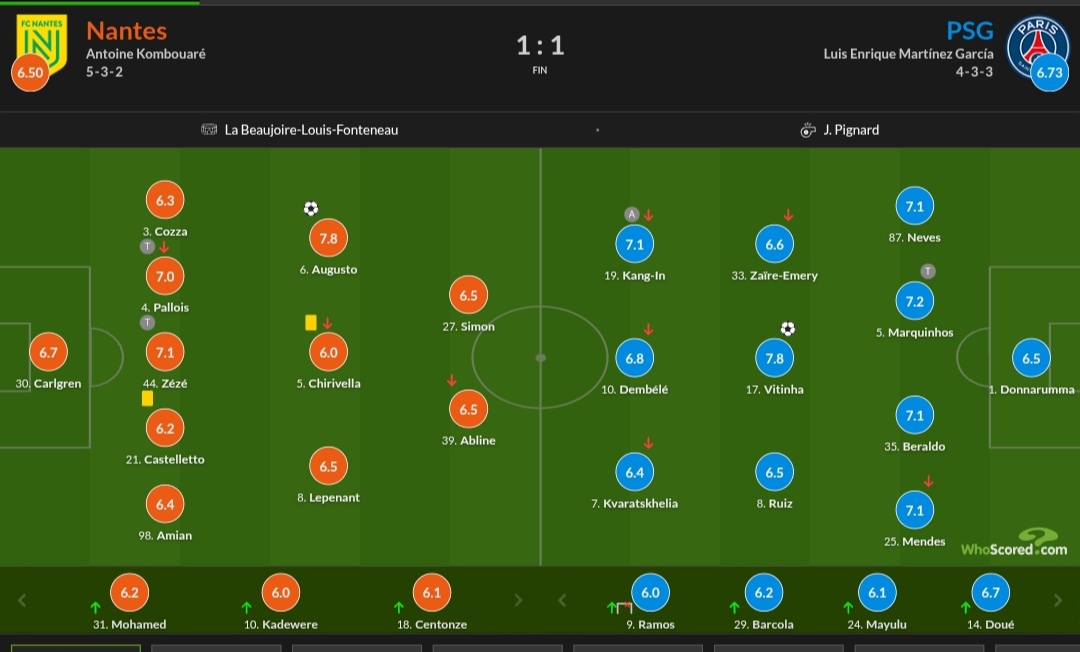Click the assist badge above Kang-In
The image size is (1080, 652).
[632, 214]
